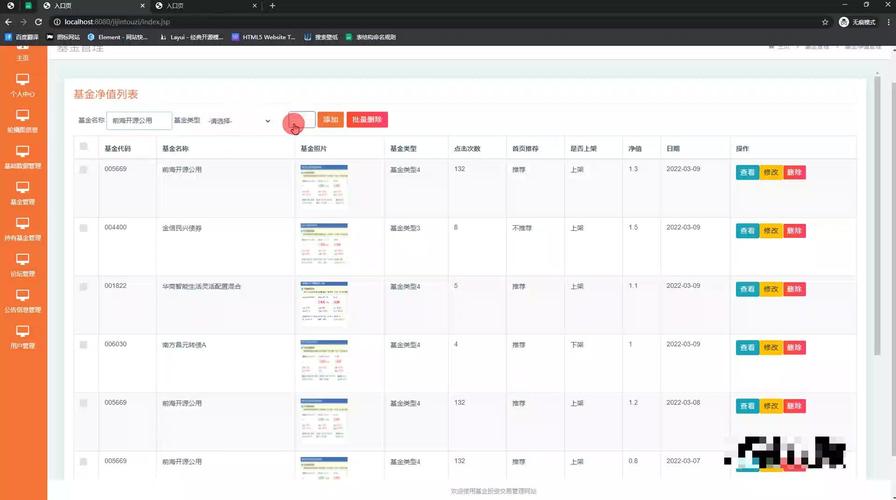
Task: Click the 基金名称 search input field
Action: point(139,121)
